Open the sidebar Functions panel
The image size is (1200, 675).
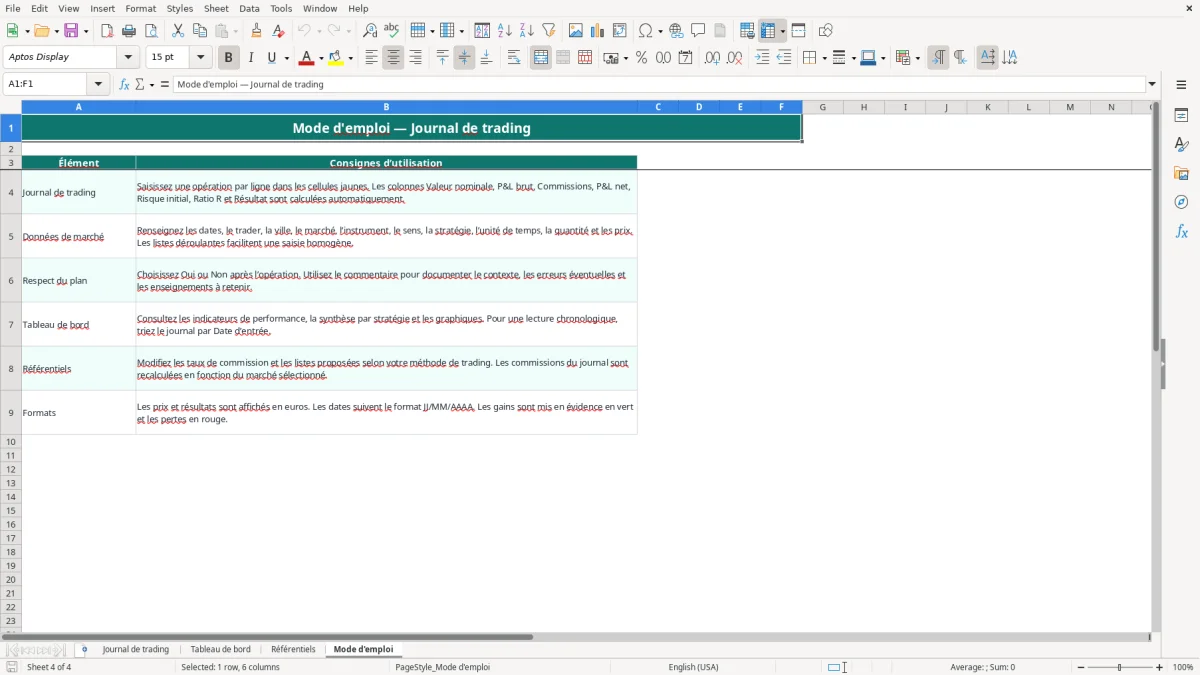point(1181,232)
